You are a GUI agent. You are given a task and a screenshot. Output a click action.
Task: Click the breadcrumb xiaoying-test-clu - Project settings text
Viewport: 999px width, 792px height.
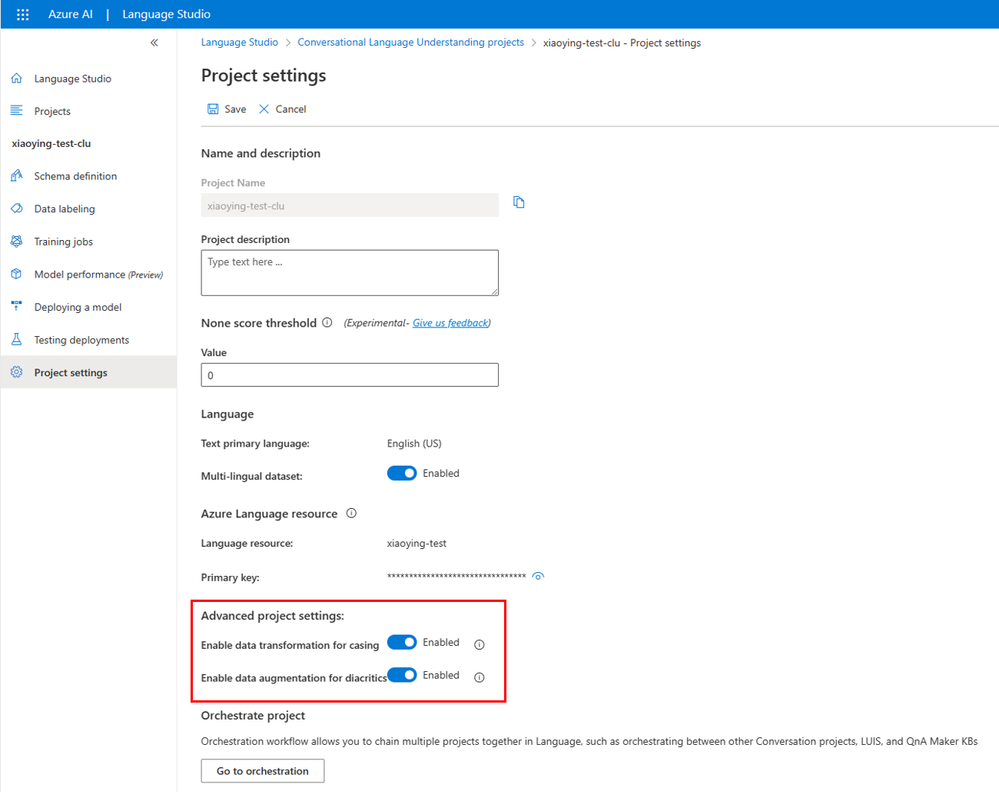click(622, 43)
